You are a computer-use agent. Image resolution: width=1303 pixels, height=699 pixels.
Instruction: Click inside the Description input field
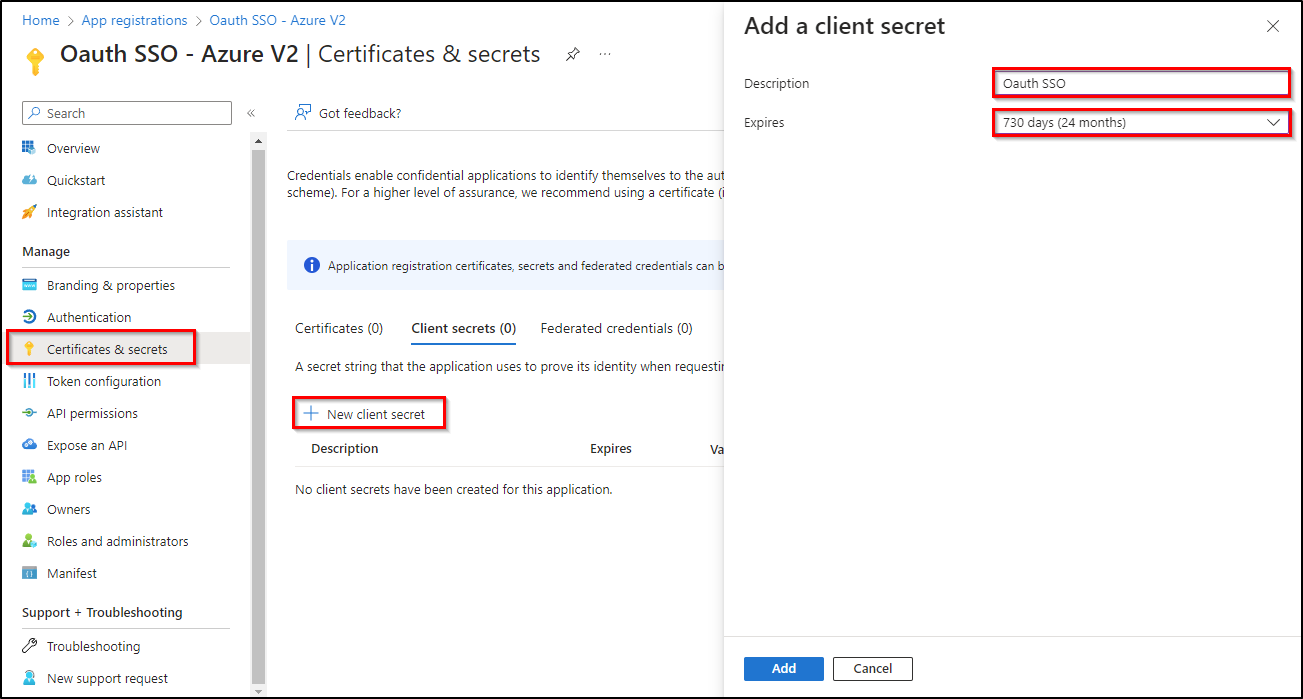(1140, 82)
